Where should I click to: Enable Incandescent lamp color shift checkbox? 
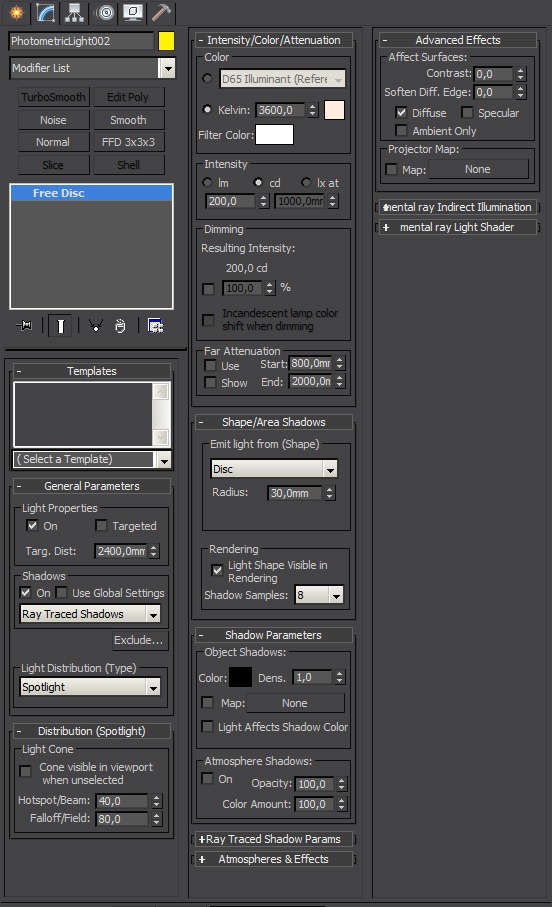click(x=208, y=319)
